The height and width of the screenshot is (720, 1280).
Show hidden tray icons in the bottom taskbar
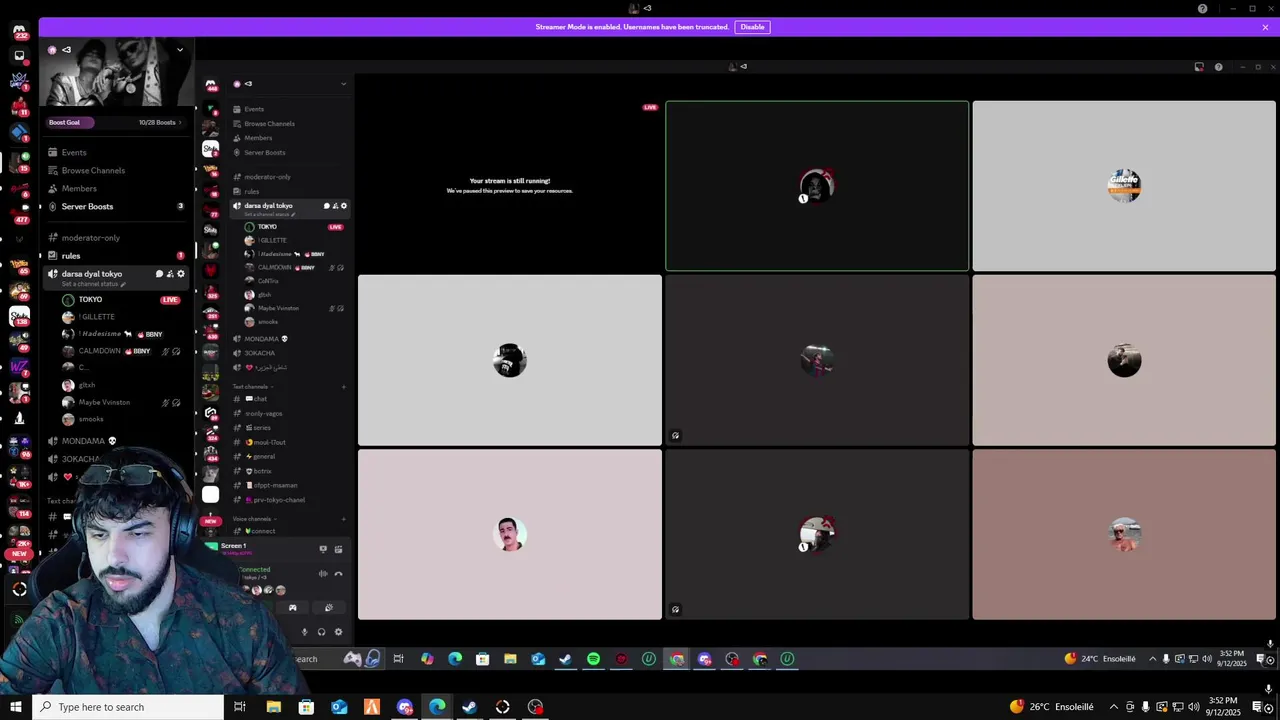point(1113,707)
